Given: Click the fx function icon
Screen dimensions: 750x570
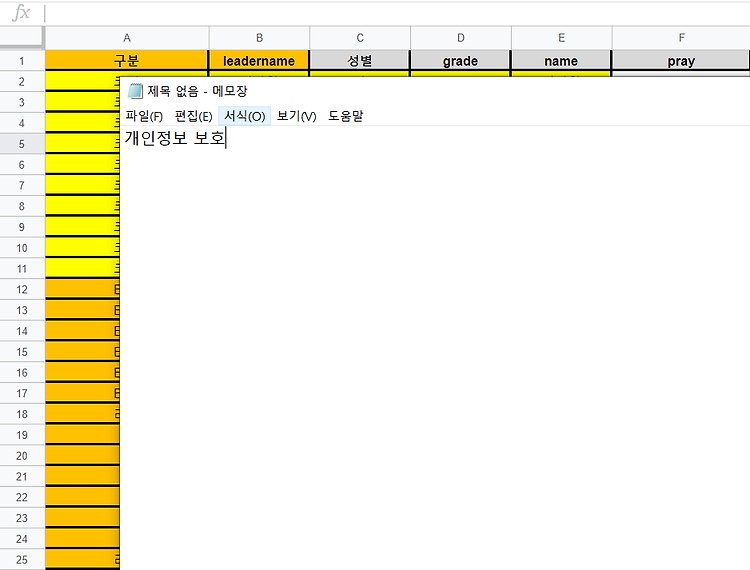Looking at the screenshot, I should click(x=21, y=12).
